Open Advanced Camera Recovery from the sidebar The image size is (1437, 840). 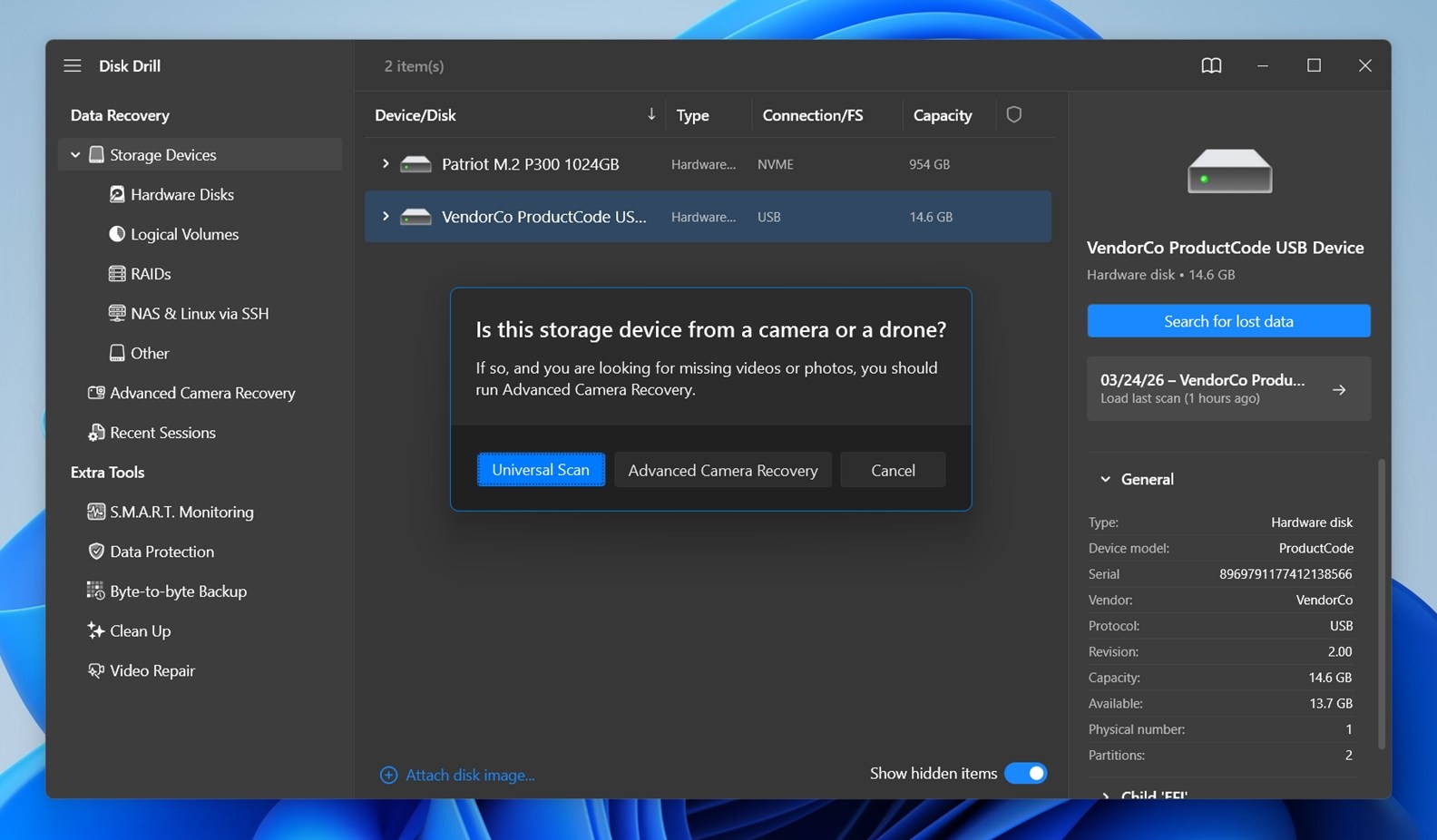tap(202, 393)
